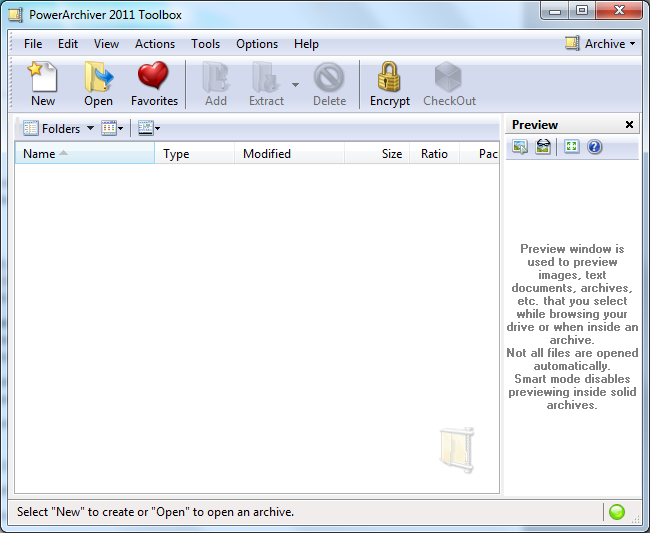Open the preview layout dropdown icon
This screenshot has width=650, height=533.
pos(149,128)
